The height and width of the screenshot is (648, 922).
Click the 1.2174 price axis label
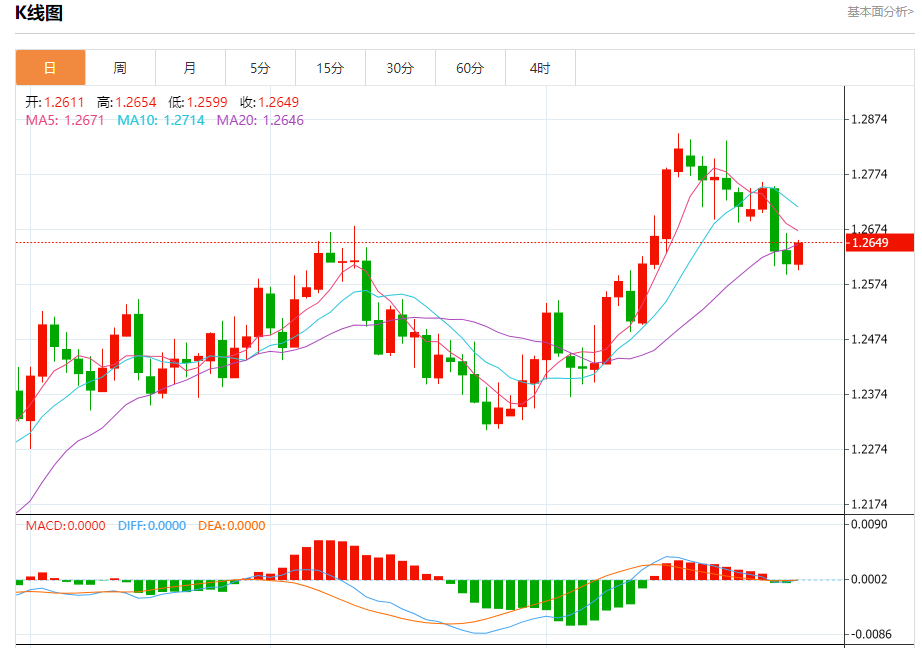(x=869, y=504)
